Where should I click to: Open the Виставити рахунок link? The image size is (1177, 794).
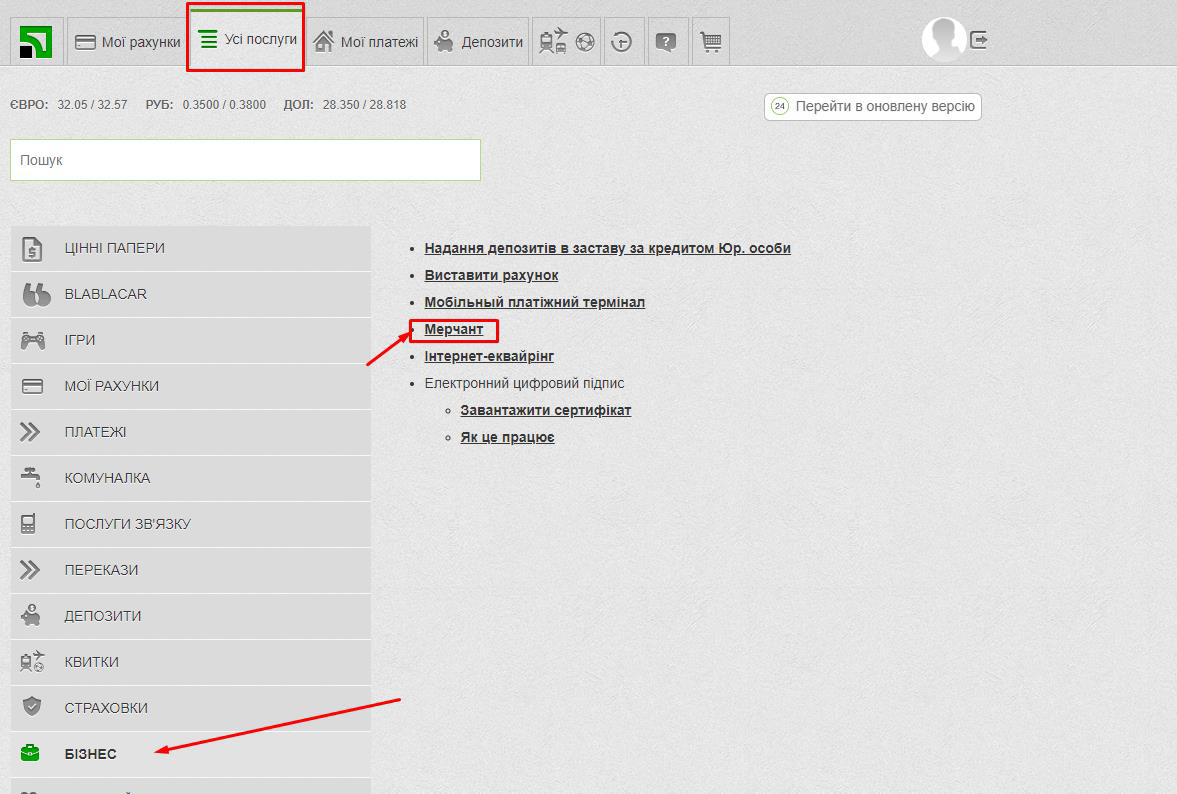coord(491,275)
